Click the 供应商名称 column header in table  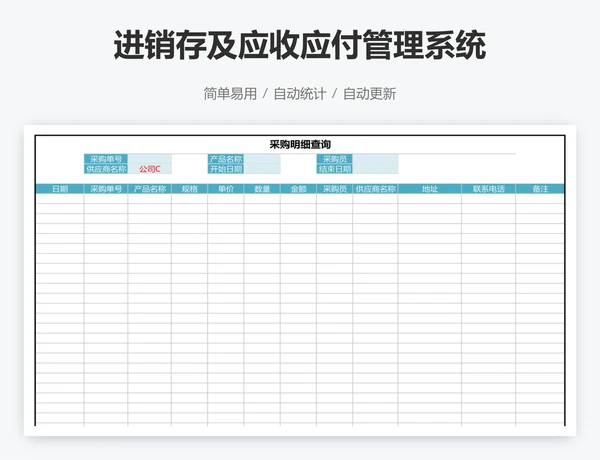(375, 188)
